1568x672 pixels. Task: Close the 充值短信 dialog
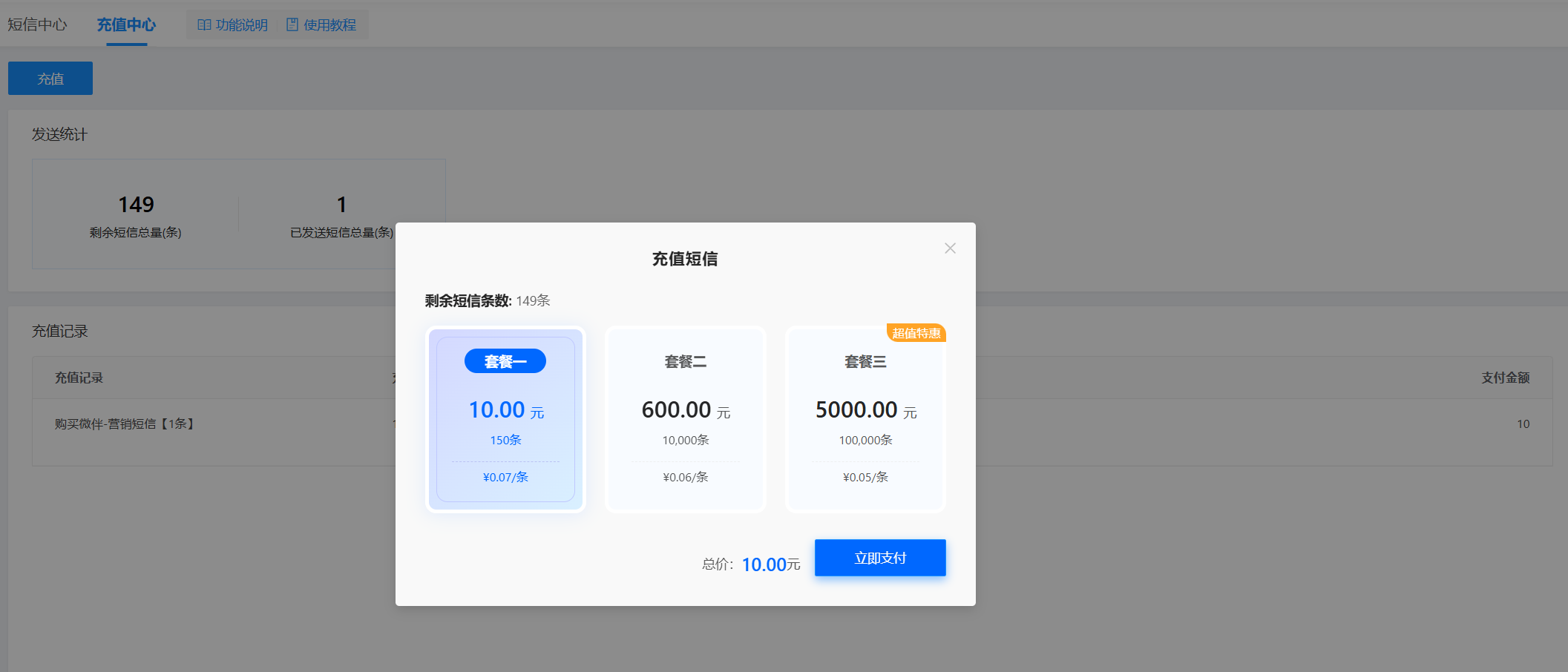[950, 248]
